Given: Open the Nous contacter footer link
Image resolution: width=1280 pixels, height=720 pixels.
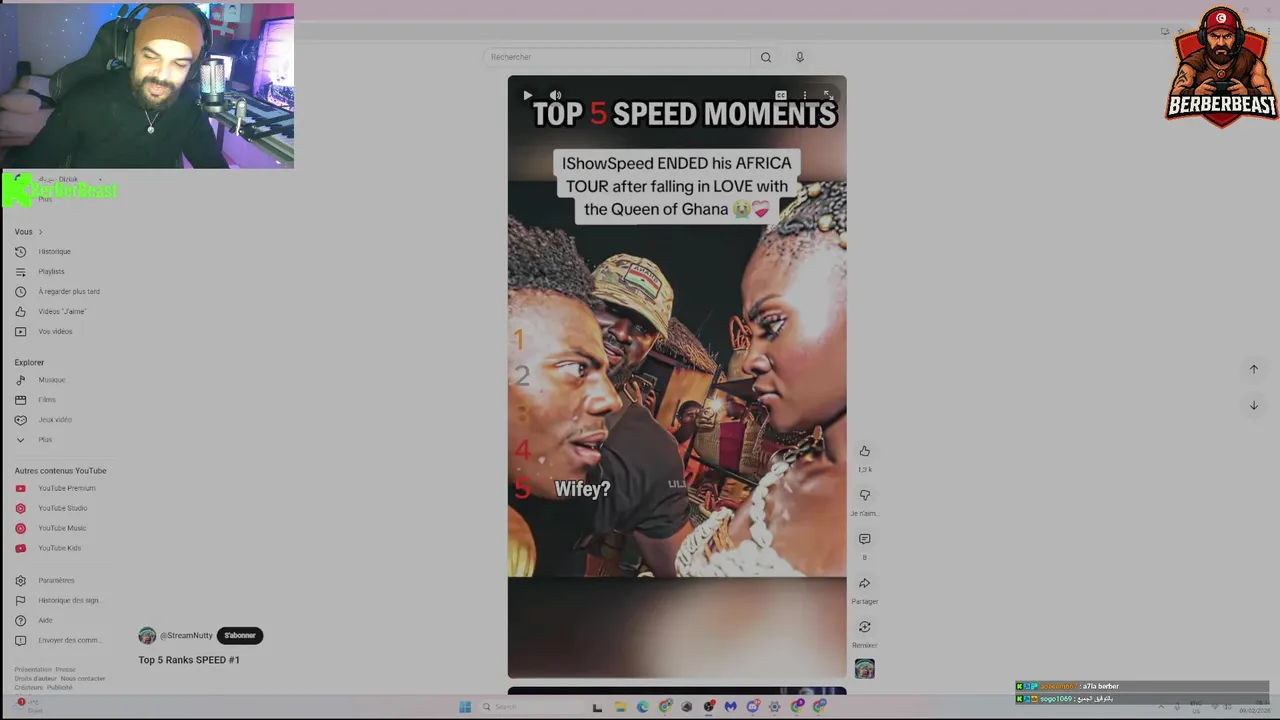Looking at the screenshot, I should point(83,679).
